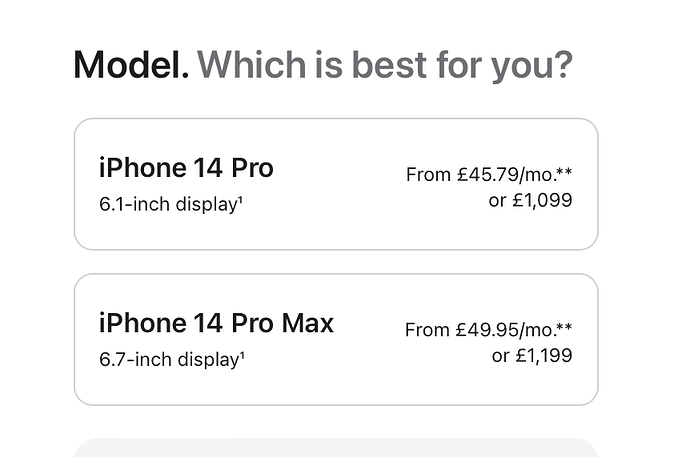Open the ** footnote after £49.95/mo.

point(565,328)
